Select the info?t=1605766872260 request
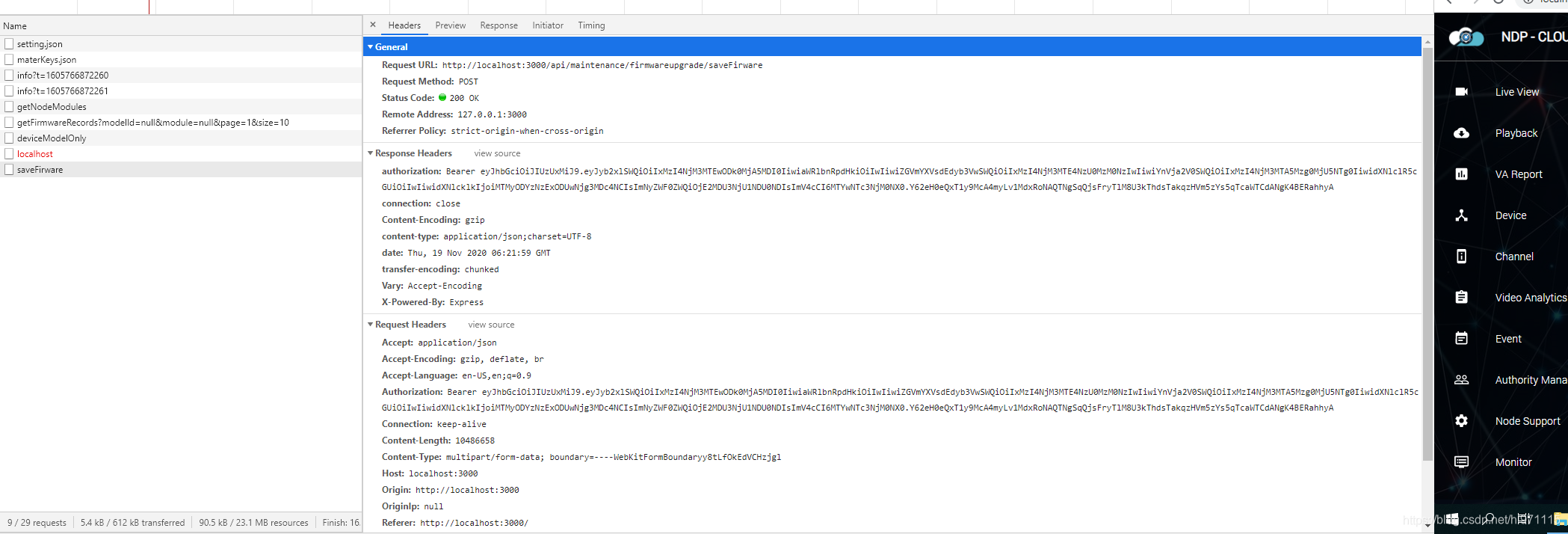This screenshot has height=534, width=1568. tap(181, 76)
